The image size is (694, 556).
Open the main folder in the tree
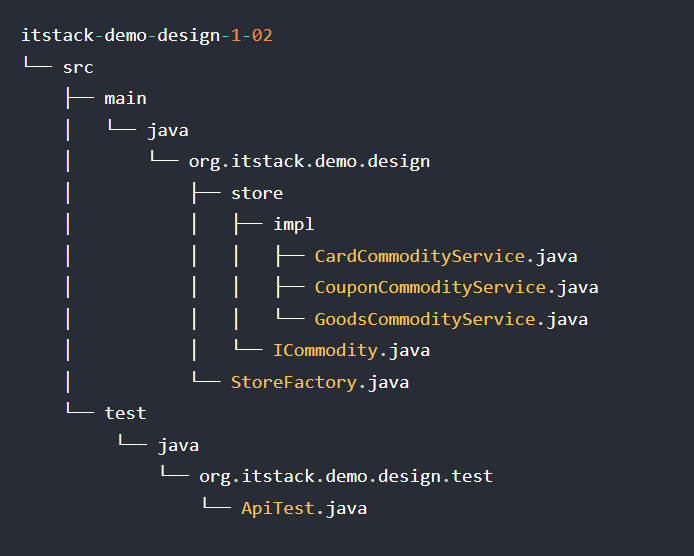point(125,98)
